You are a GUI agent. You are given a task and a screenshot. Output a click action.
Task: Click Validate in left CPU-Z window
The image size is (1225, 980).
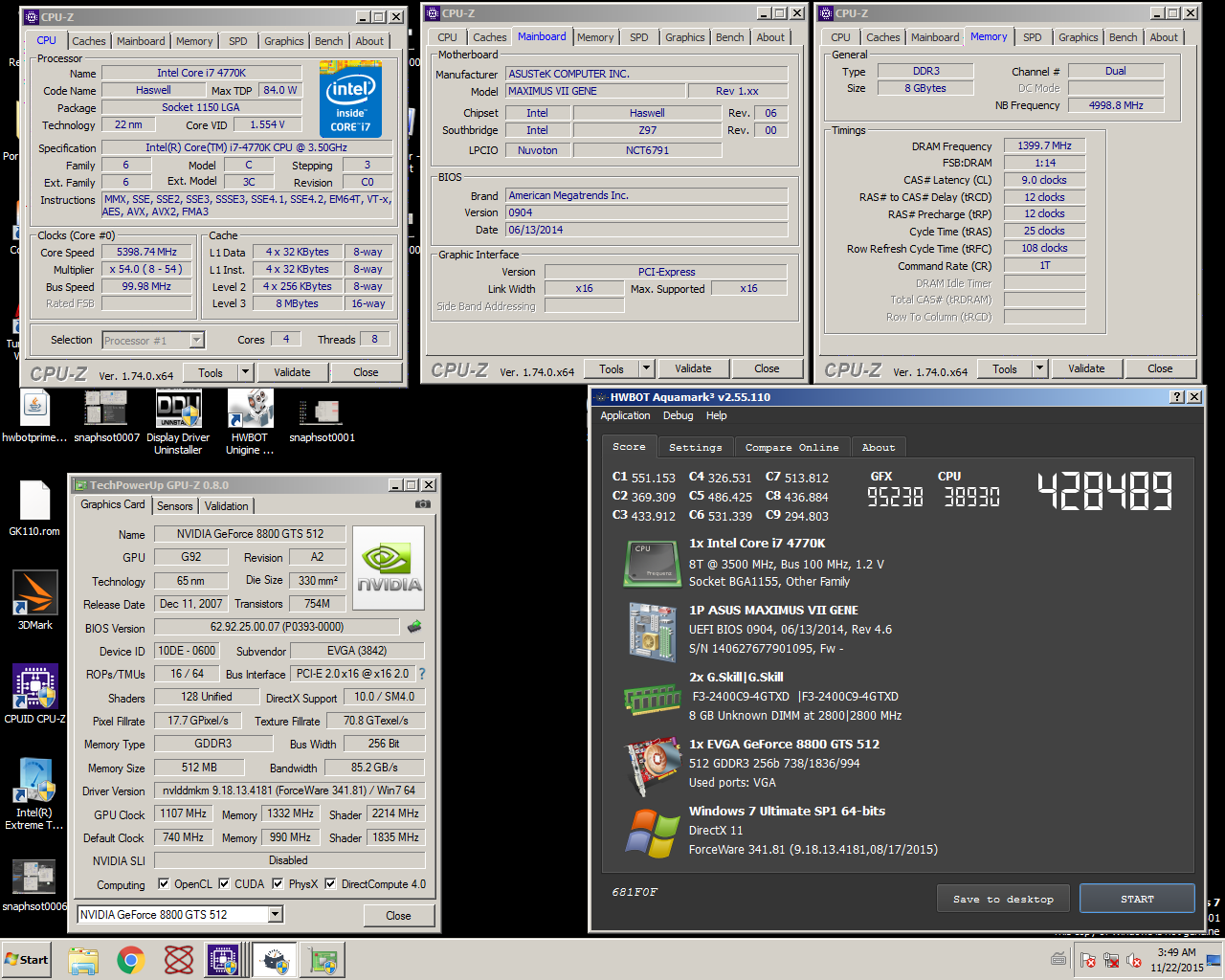292,372
